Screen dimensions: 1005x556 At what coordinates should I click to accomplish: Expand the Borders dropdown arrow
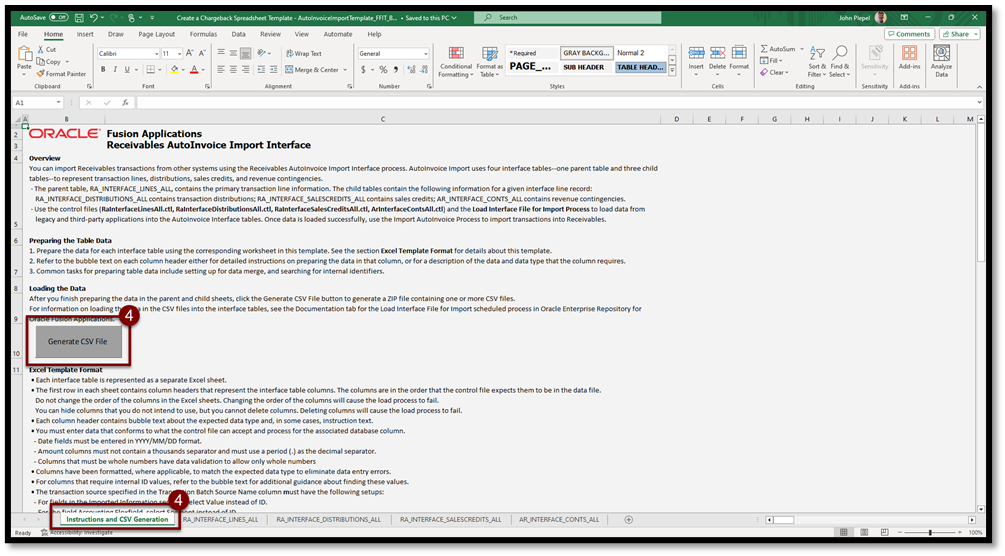(x=158, y=70)
